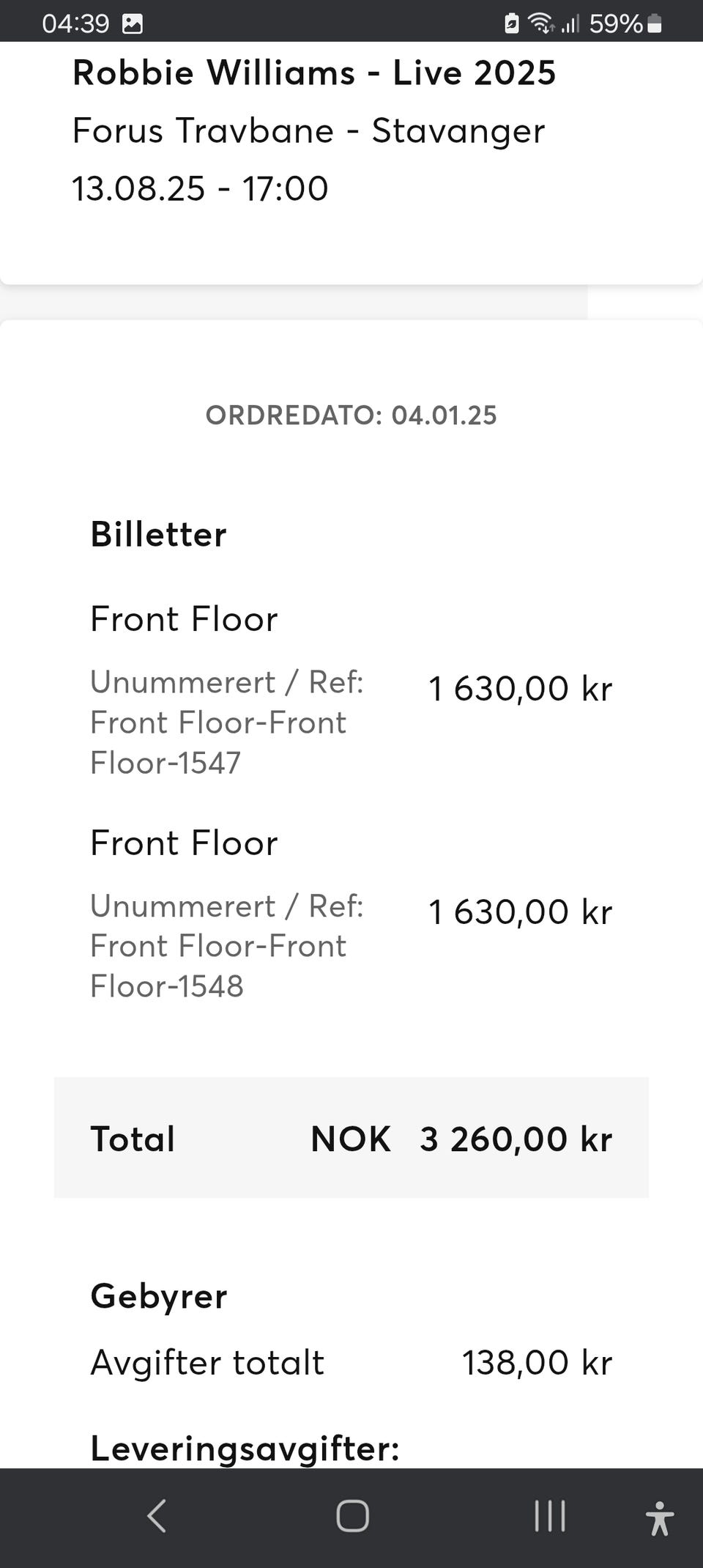Tap the 04:39 clock in status bar
Viewport: 703px width, 1568px height.
(75, 23)
